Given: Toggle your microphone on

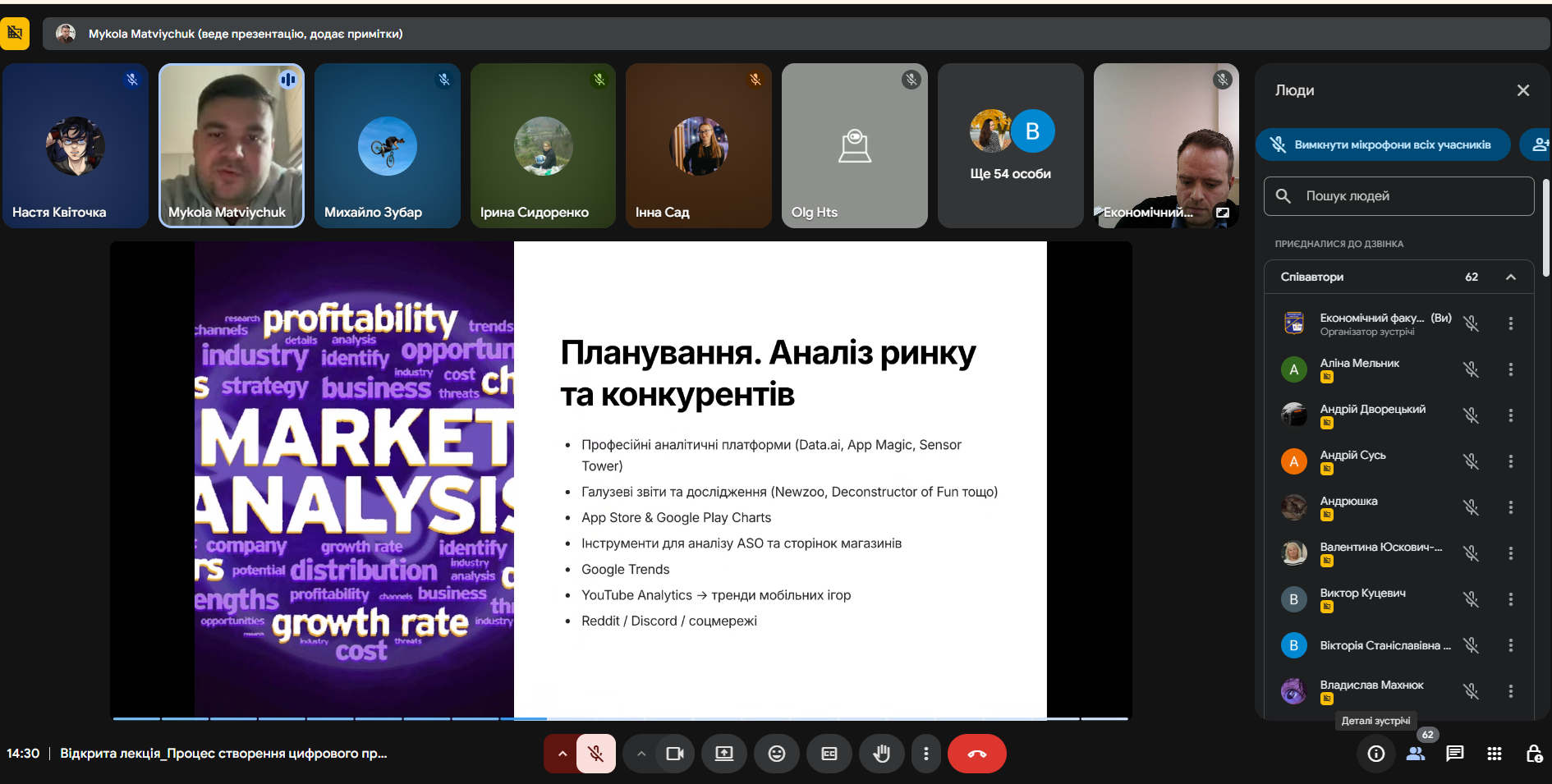Looking at the screenshot, I should pos(596,754).
